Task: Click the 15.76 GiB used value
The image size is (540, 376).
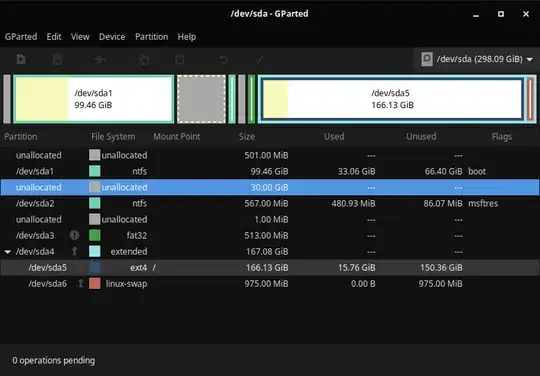Action: coord(356,268)
